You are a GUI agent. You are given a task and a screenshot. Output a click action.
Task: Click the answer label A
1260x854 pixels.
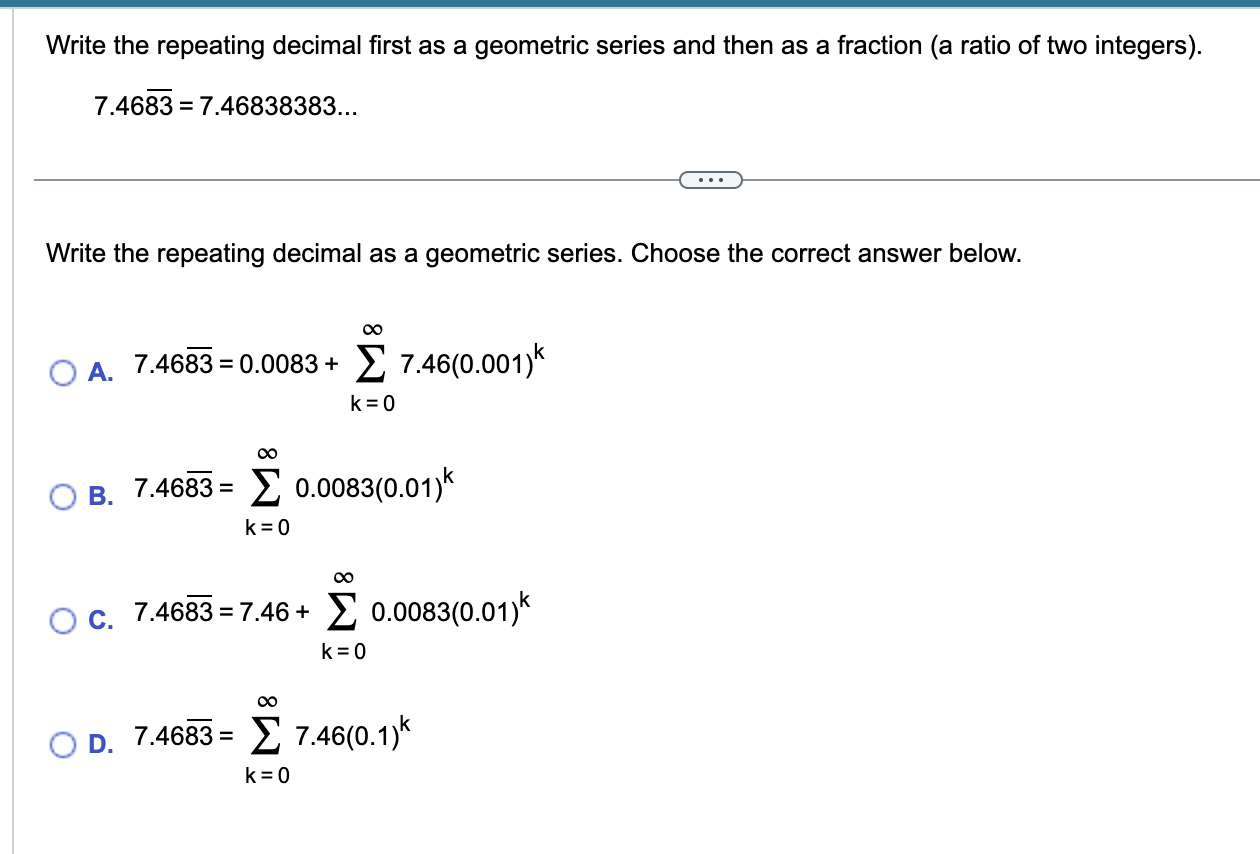99,374
